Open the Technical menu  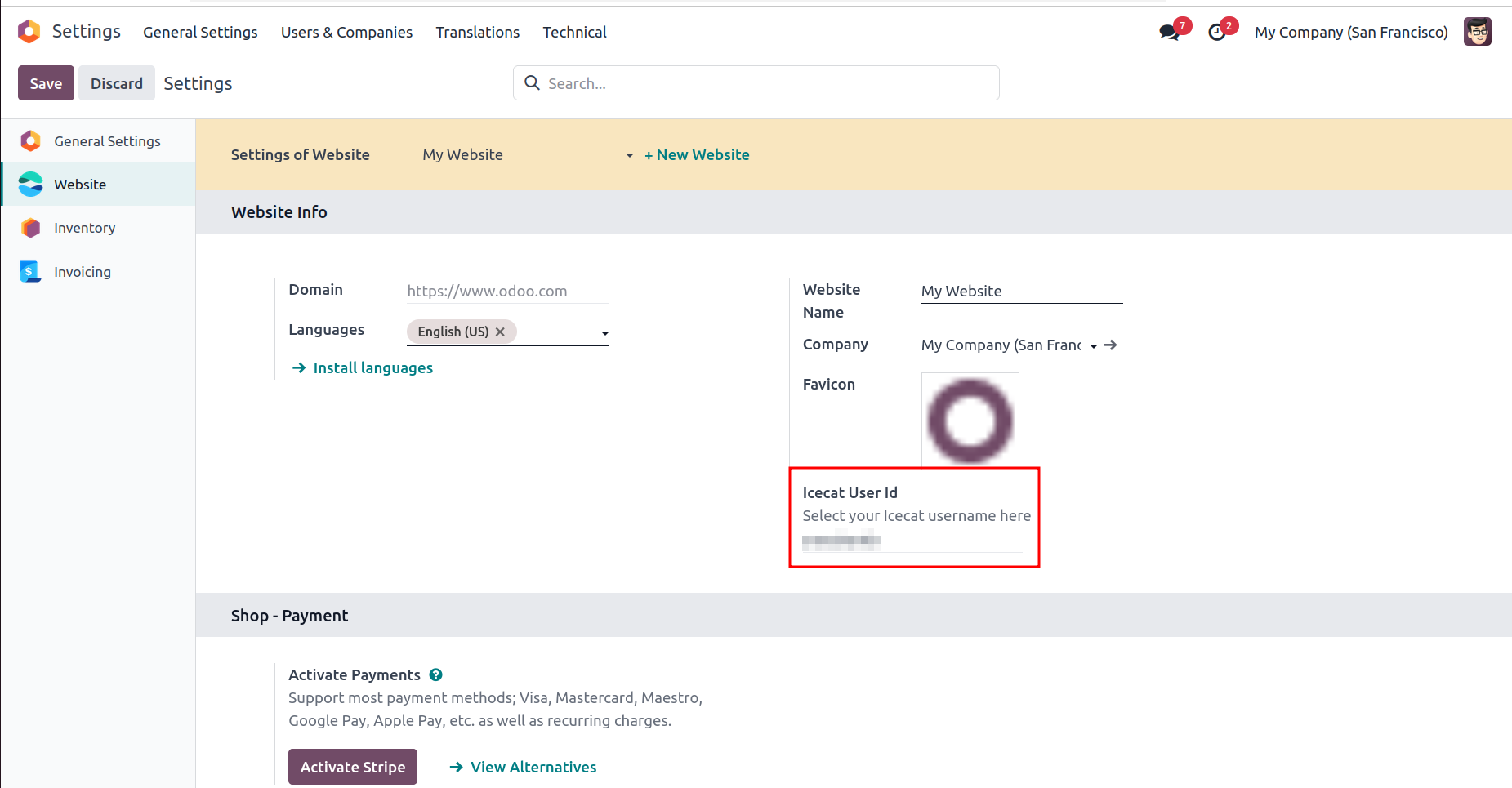pyautogui.click(x=574, y=32)
